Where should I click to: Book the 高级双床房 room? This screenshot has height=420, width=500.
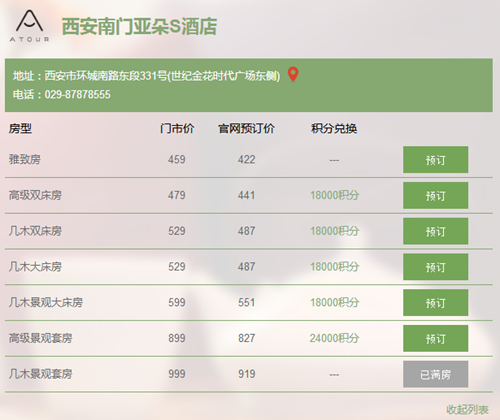point(435,195)
